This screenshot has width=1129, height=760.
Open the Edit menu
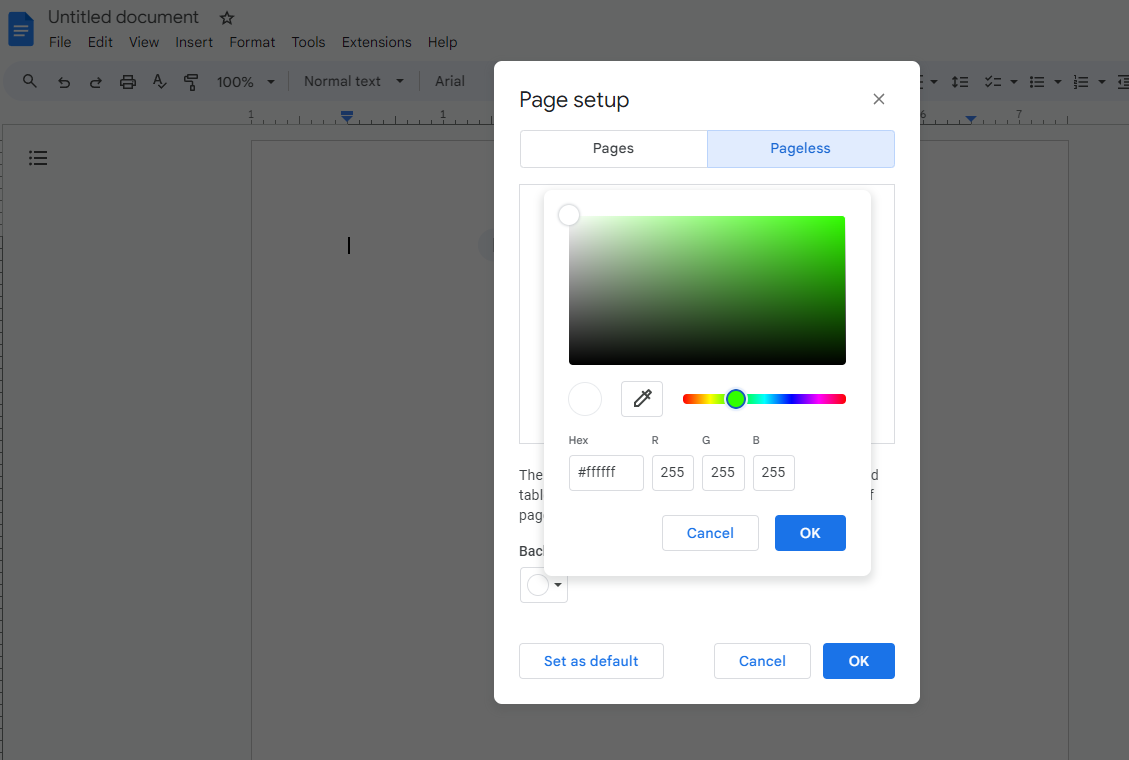[x=100, y=42]
